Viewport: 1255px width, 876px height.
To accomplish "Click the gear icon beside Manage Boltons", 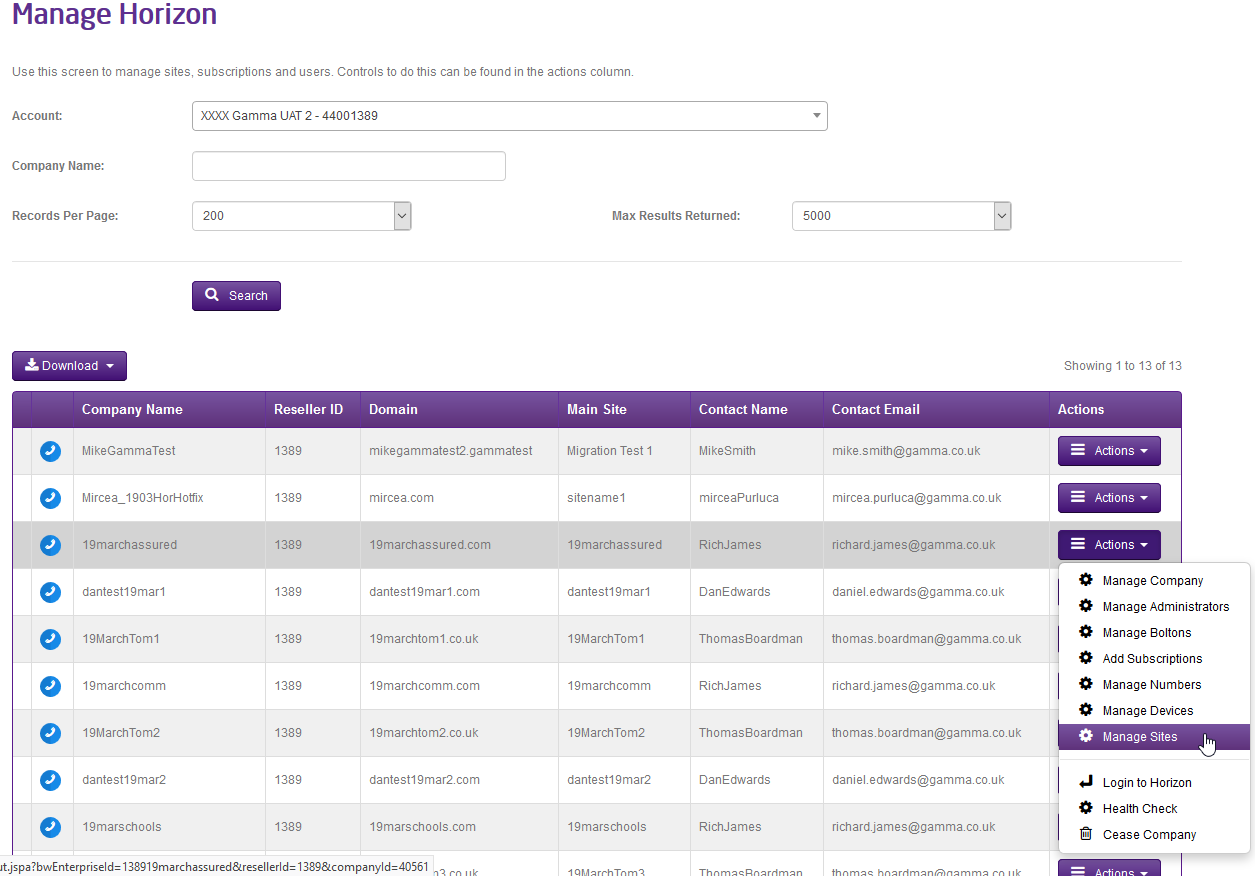I will pos(1086,632).
